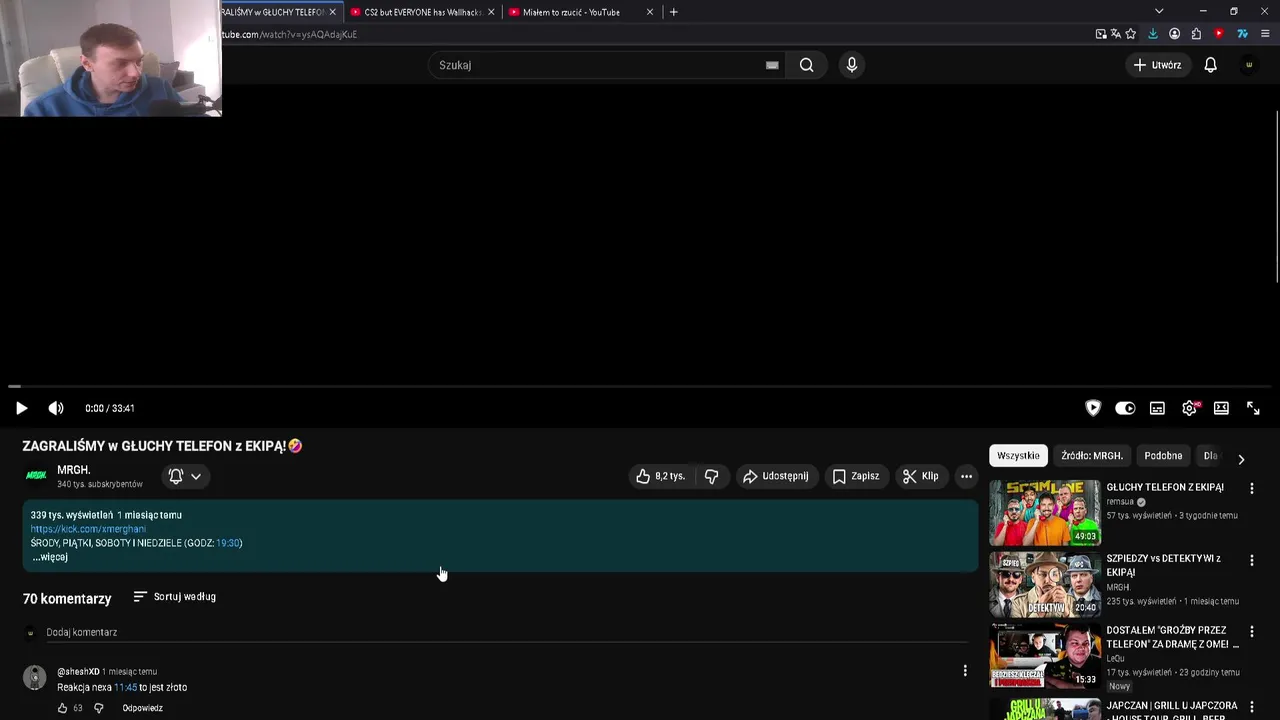Click the Dodaj komentarz field
The height and width of the screenshot is (720, 1280).
tap(506, 632)
